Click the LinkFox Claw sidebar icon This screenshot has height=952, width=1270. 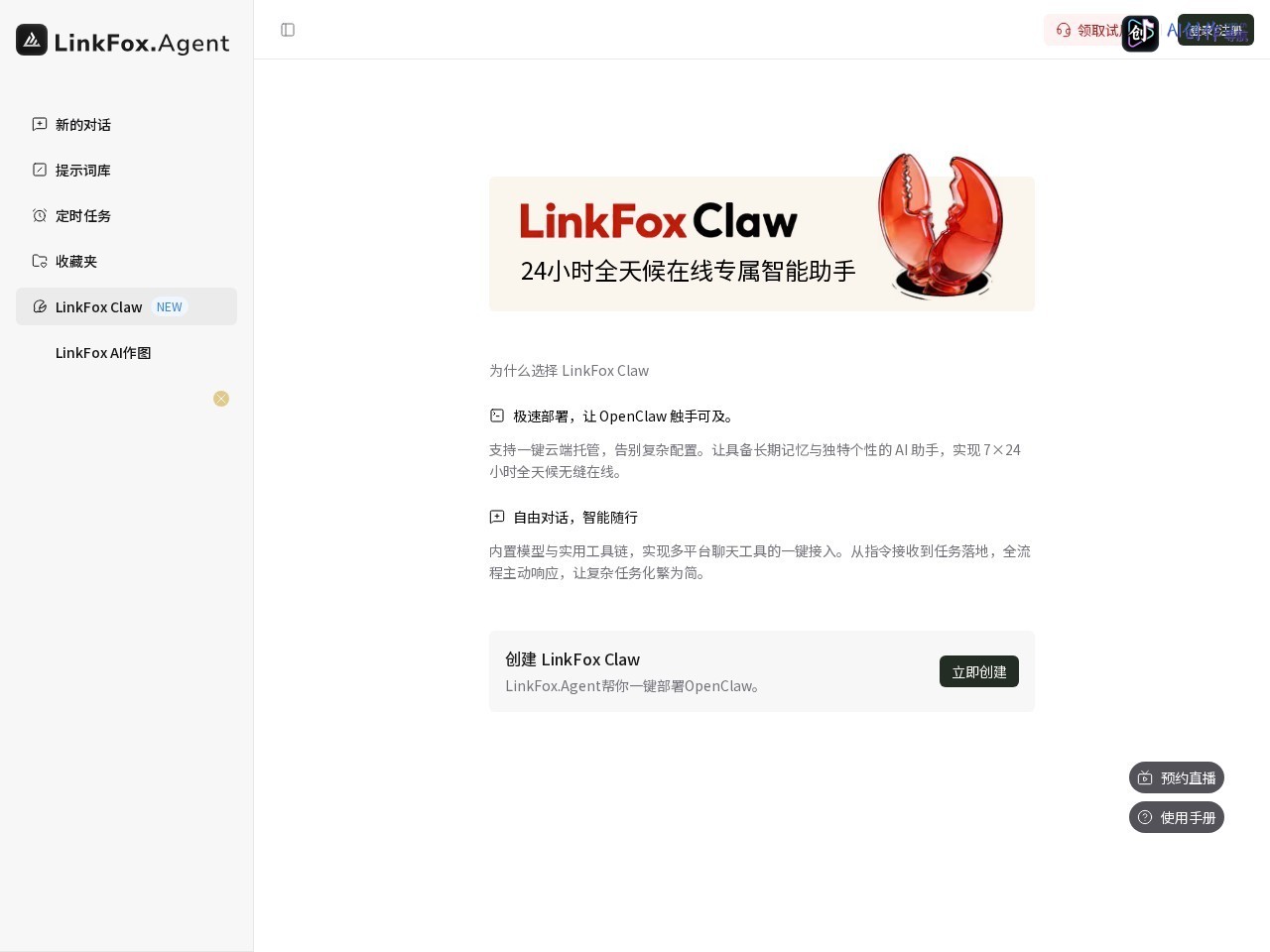pyautogui.click(x=40, y=306)
